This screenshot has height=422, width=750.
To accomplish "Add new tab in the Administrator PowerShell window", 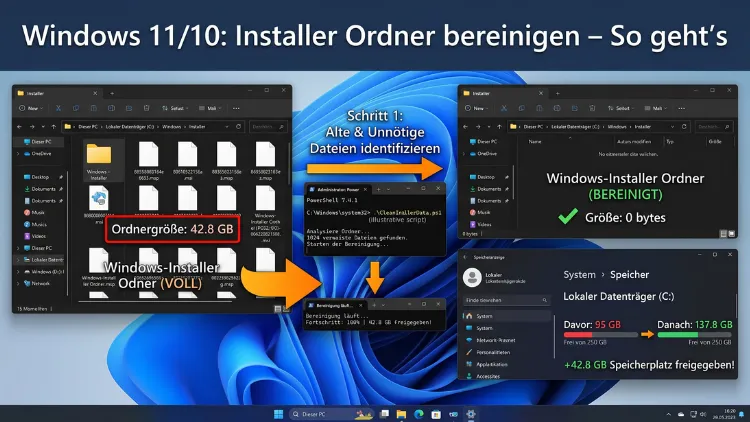I will (x=378, y=189).
